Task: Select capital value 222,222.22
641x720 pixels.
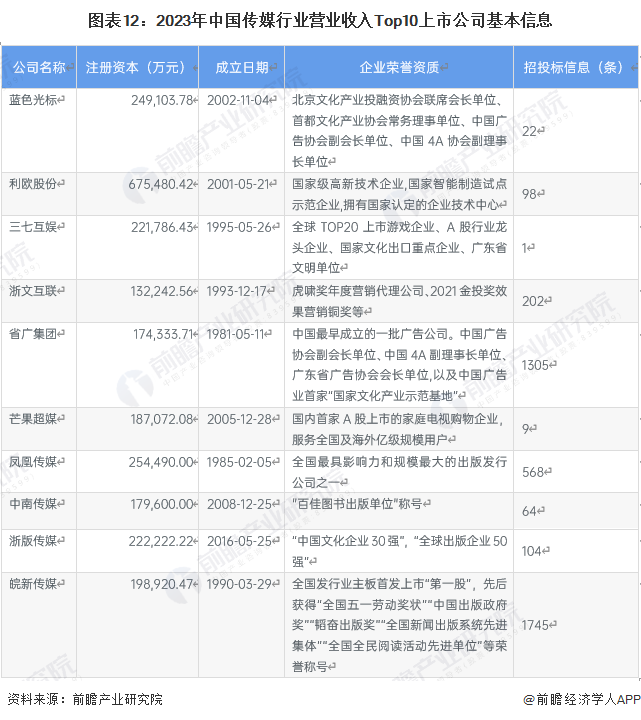Action: (x=161, y=541)
